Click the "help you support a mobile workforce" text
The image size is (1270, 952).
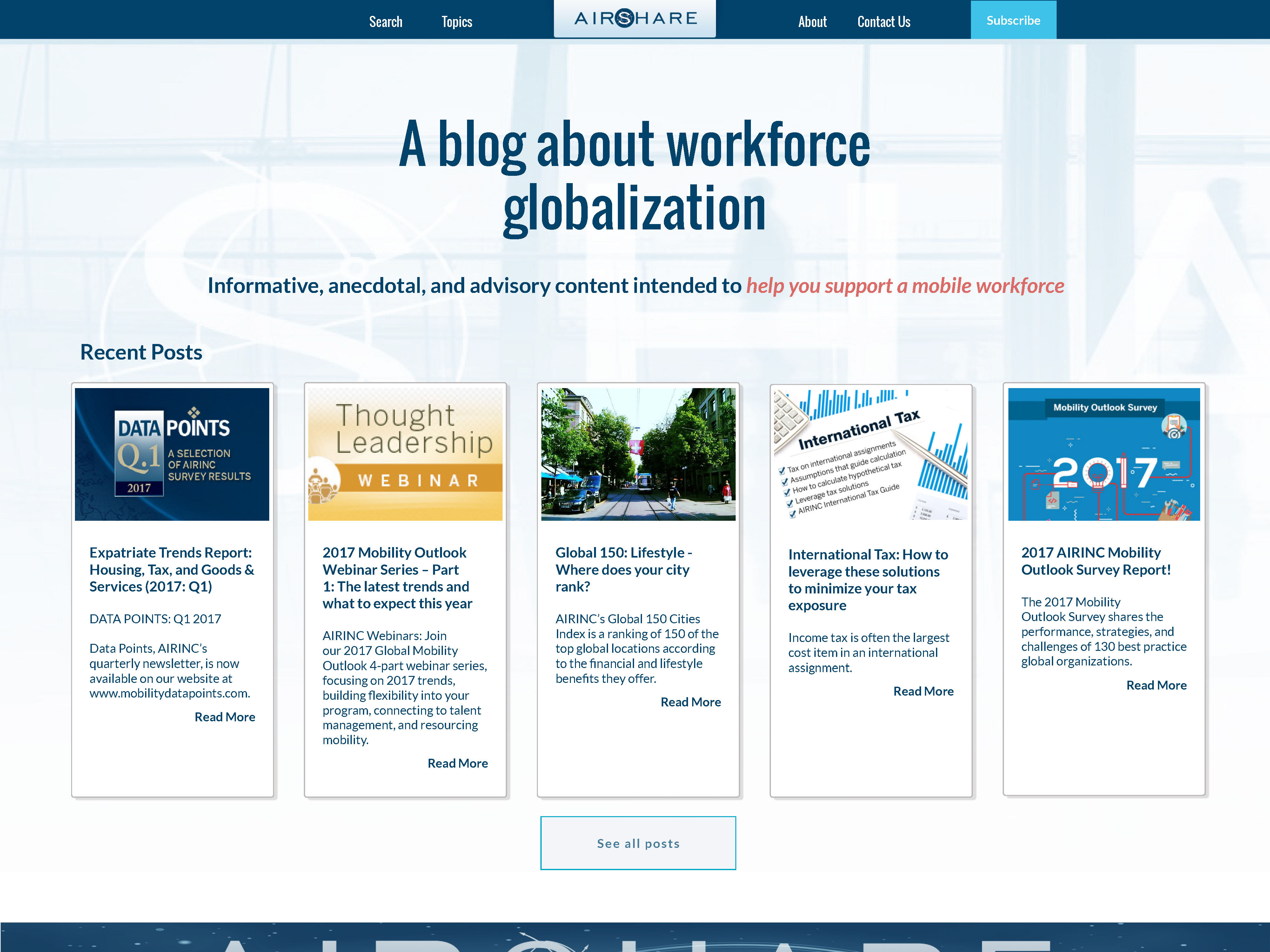tap(905, 285)
